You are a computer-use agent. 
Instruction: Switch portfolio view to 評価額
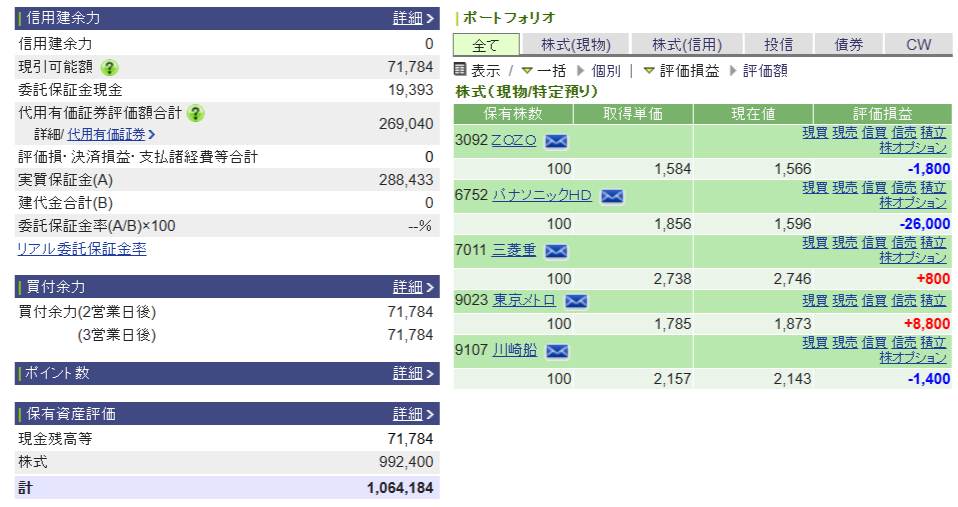765,71
